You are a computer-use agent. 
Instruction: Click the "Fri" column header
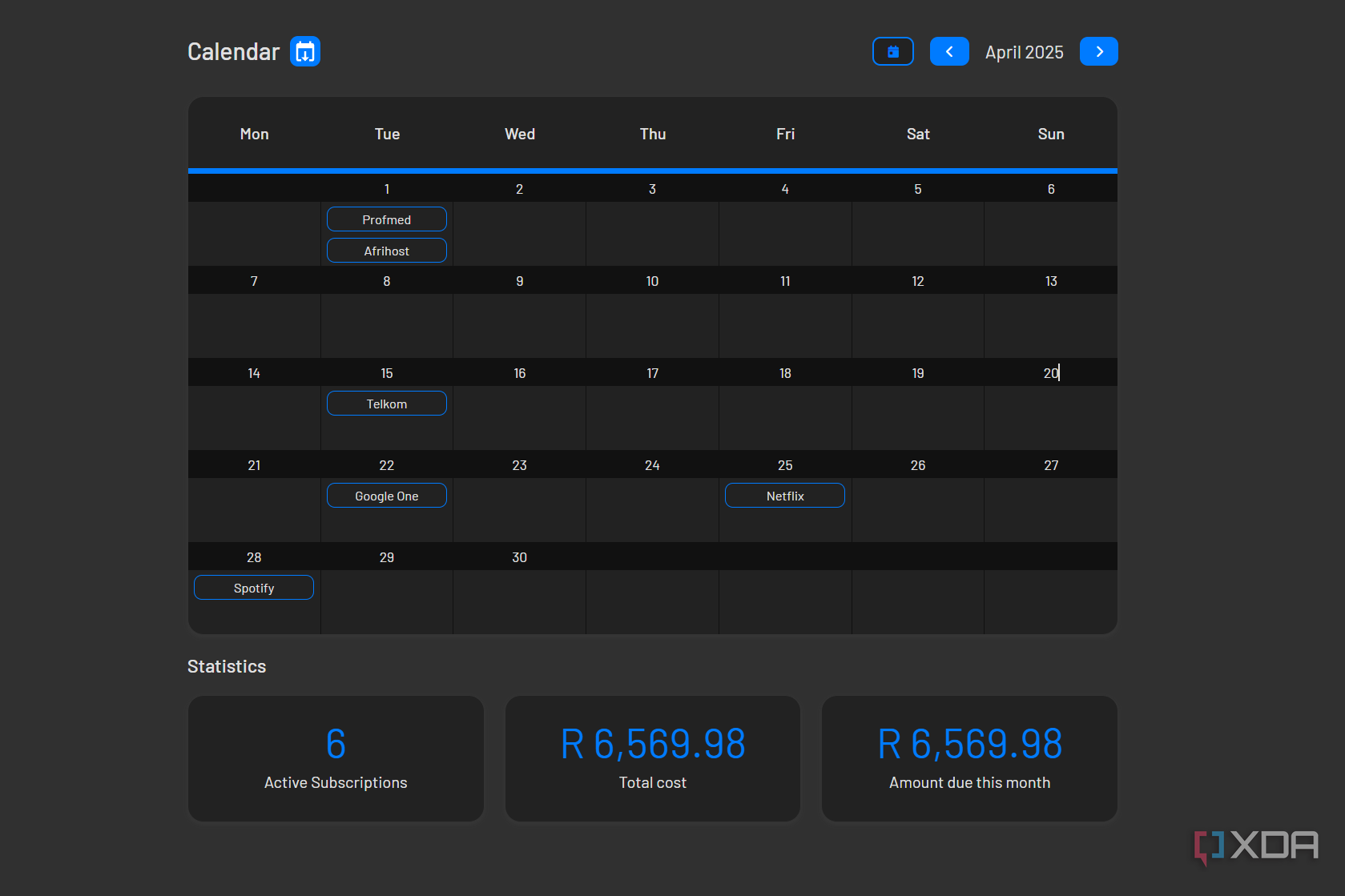tap(785, 134)
